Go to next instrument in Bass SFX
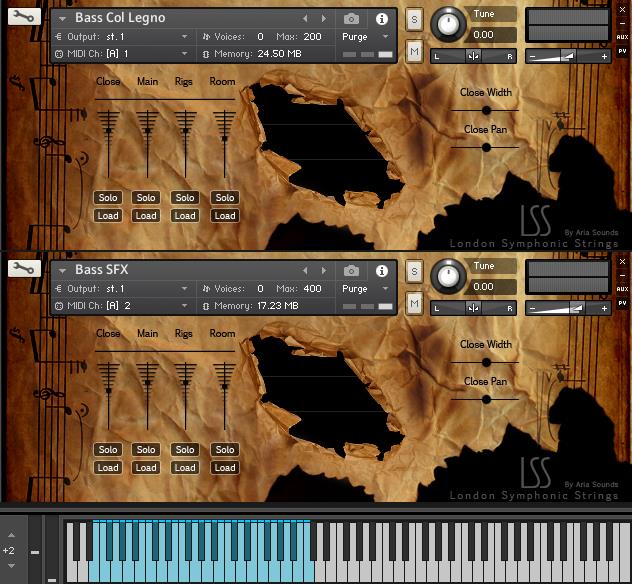The width and height of the screenshot is (632, 584). coord(324,270)
